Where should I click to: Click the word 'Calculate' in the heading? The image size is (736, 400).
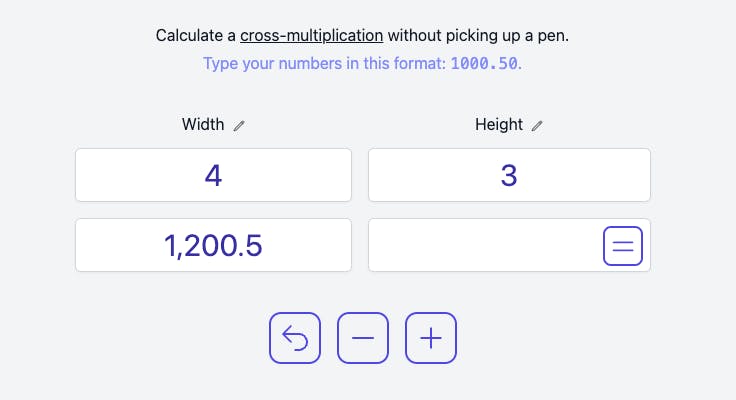tap(189, 36)
